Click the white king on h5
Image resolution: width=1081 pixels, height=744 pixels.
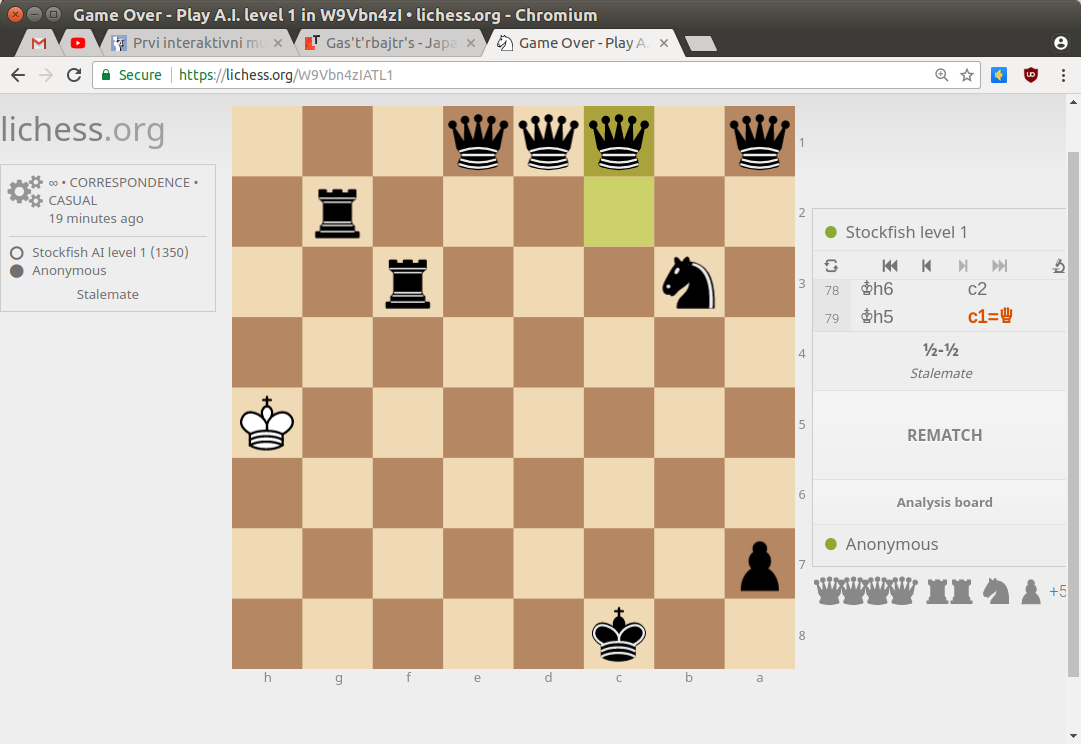click(267, 423)
